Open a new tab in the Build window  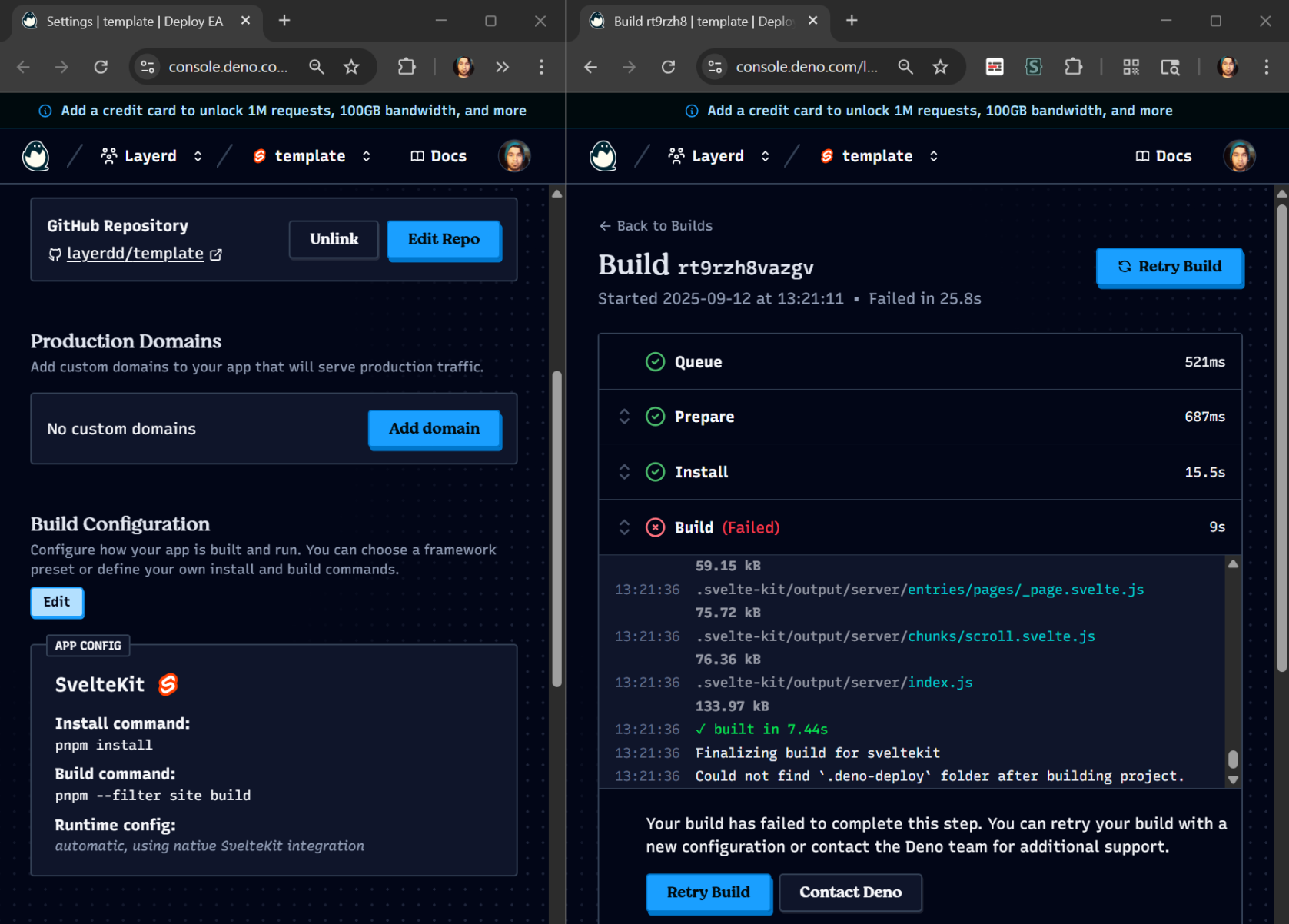click(x=852, y=21)
